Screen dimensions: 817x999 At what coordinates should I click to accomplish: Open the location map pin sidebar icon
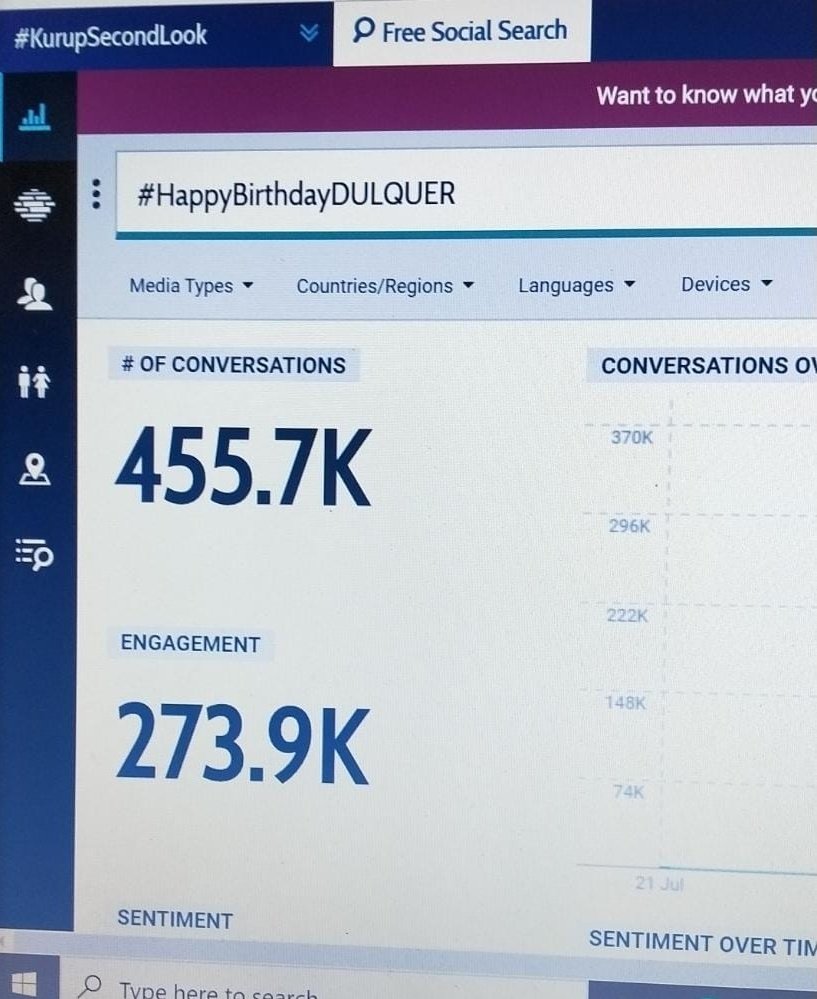34,470
